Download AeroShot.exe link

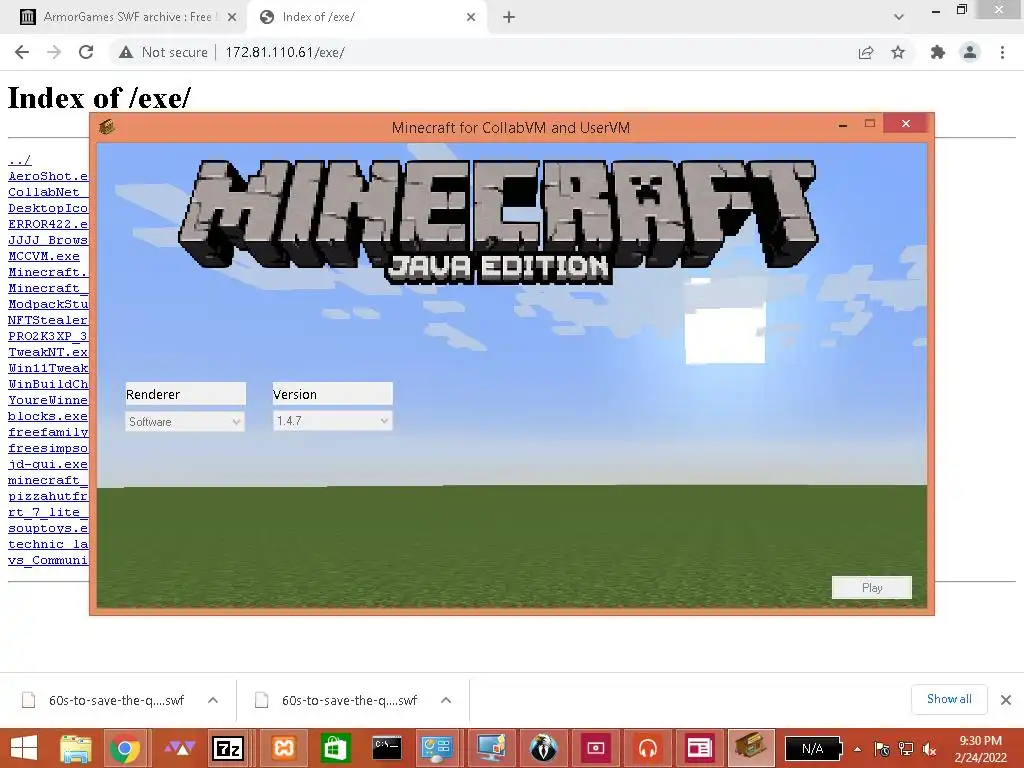(x=48, y=176)
